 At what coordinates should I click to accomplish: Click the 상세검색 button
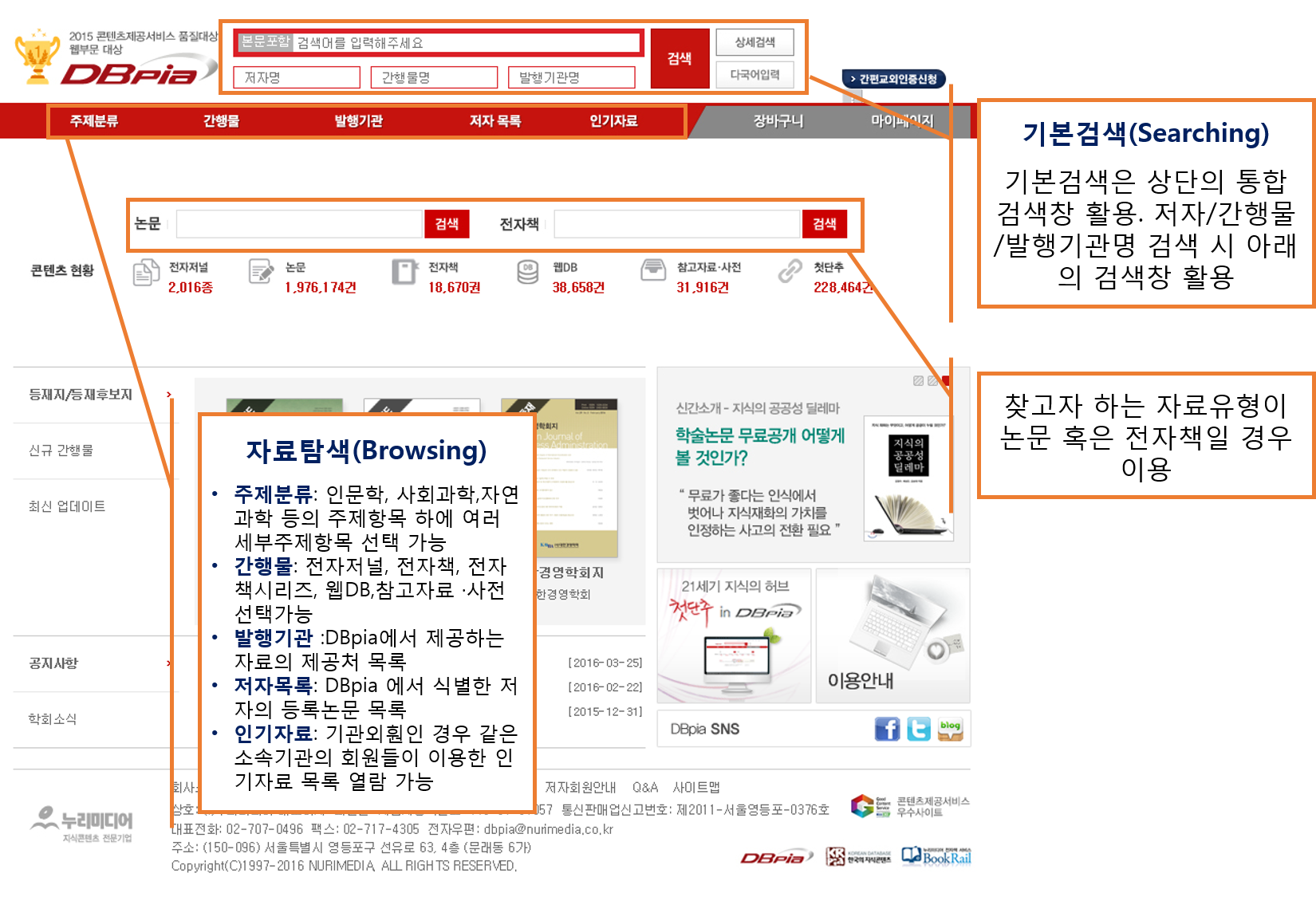[755, 42]
